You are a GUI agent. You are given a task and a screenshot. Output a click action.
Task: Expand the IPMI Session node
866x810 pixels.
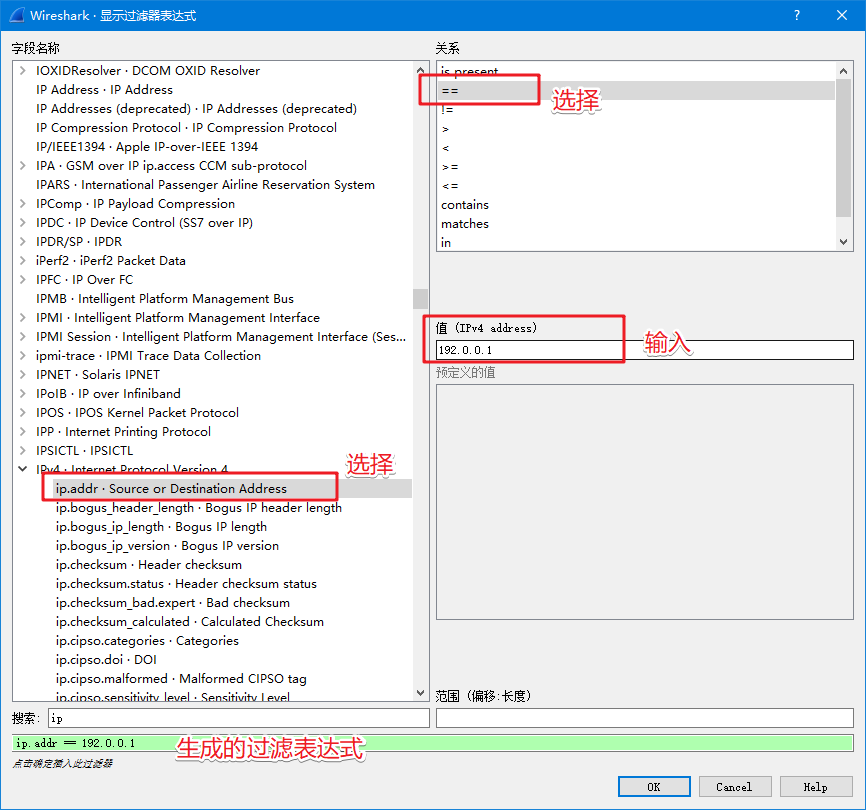[23, 337]
